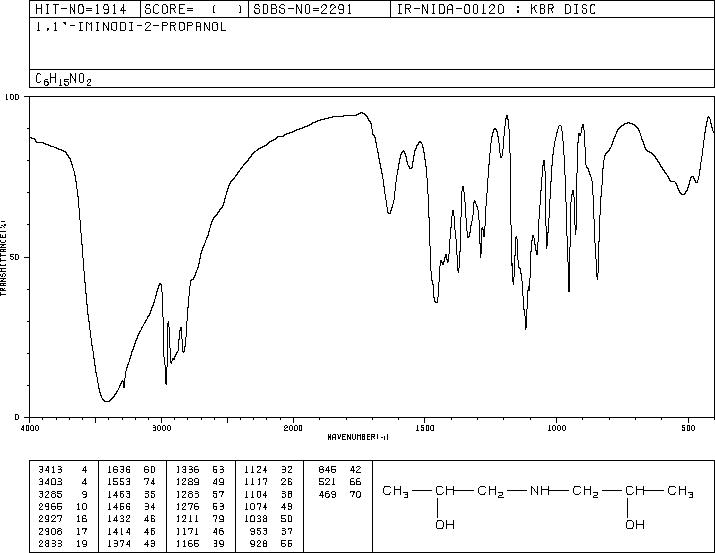This screenshot has height=553, width=715.
Task: Click the 500 tick label on x-axis
Action: point(688,428)
